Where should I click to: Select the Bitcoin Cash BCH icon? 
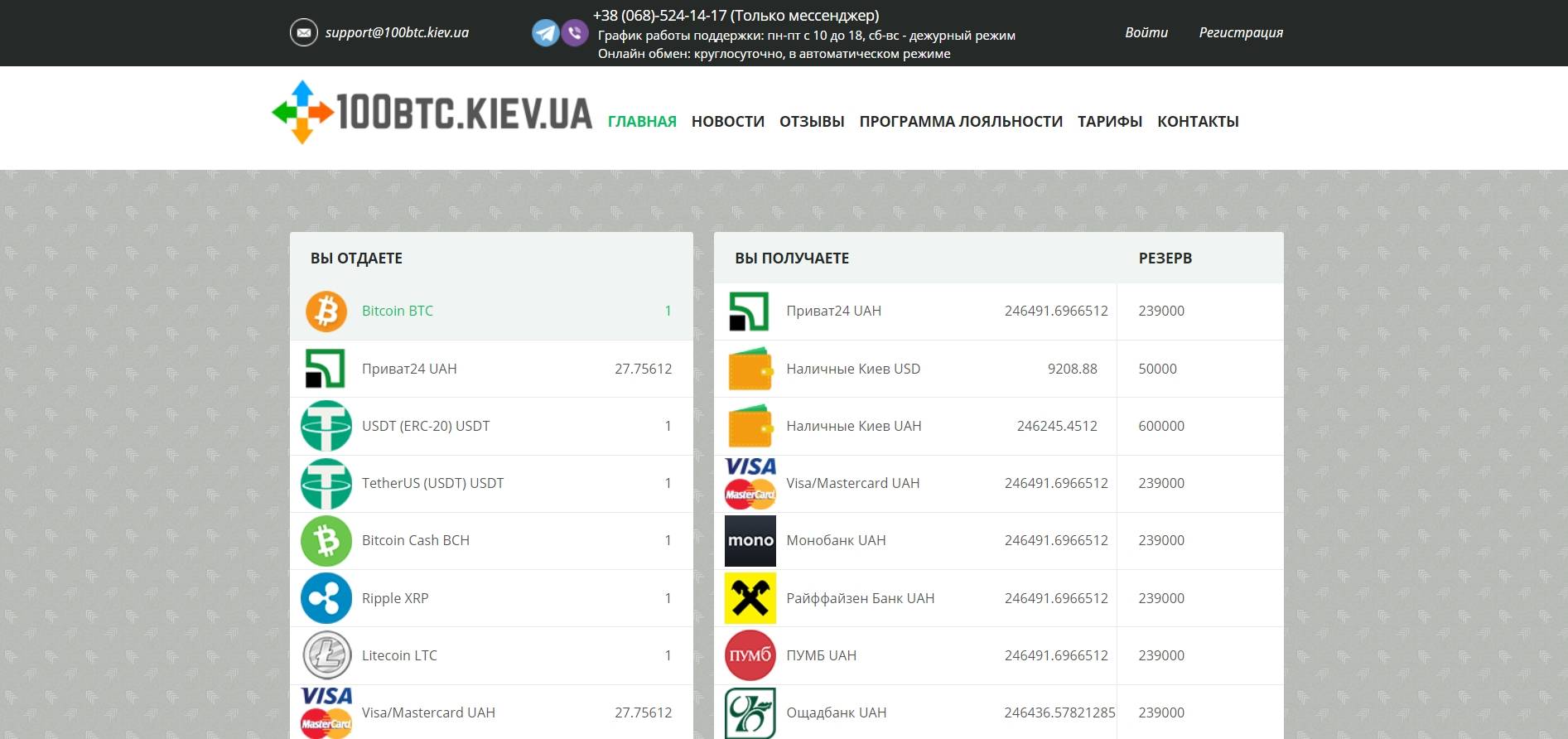click(326, 541)
